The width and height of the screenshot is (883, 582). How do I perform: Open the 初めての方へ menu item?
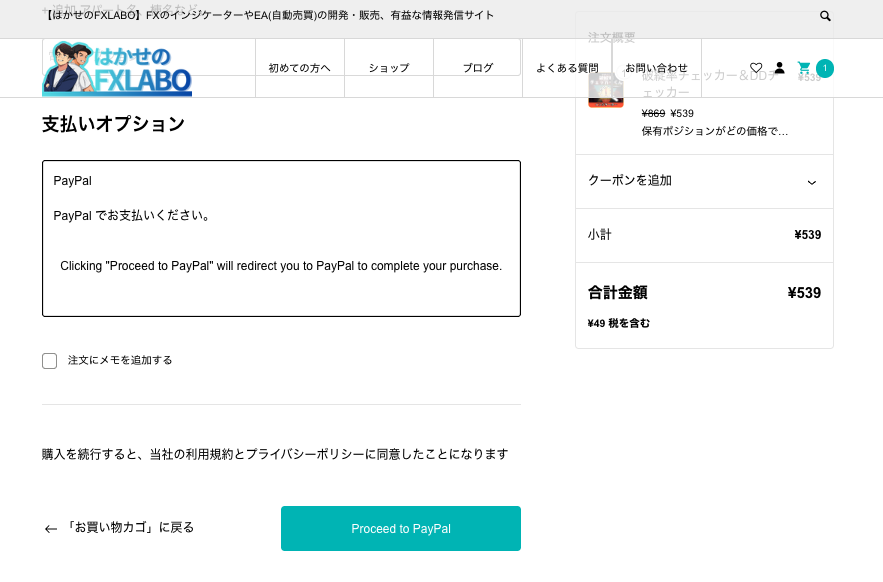click(299, 68)
